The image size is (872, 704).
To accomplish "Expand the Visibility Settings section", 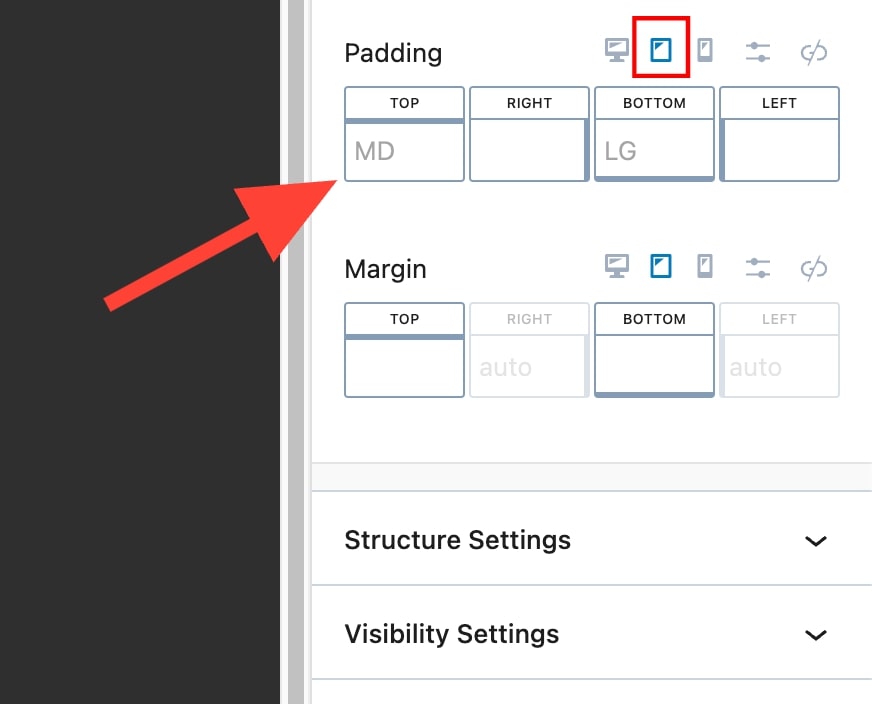I will point(816,635).
